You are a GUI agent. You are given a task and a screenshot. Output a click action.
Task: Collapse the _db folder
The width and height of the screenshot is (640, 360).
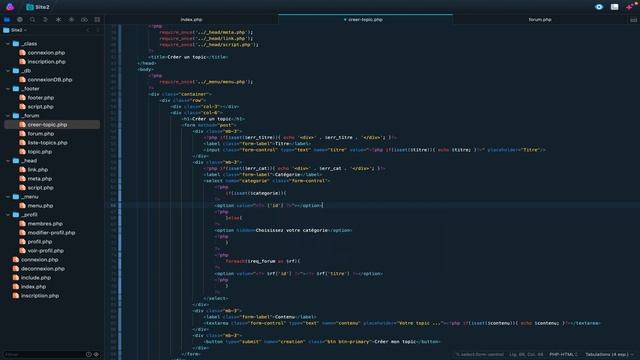click(x=8, y=71)
